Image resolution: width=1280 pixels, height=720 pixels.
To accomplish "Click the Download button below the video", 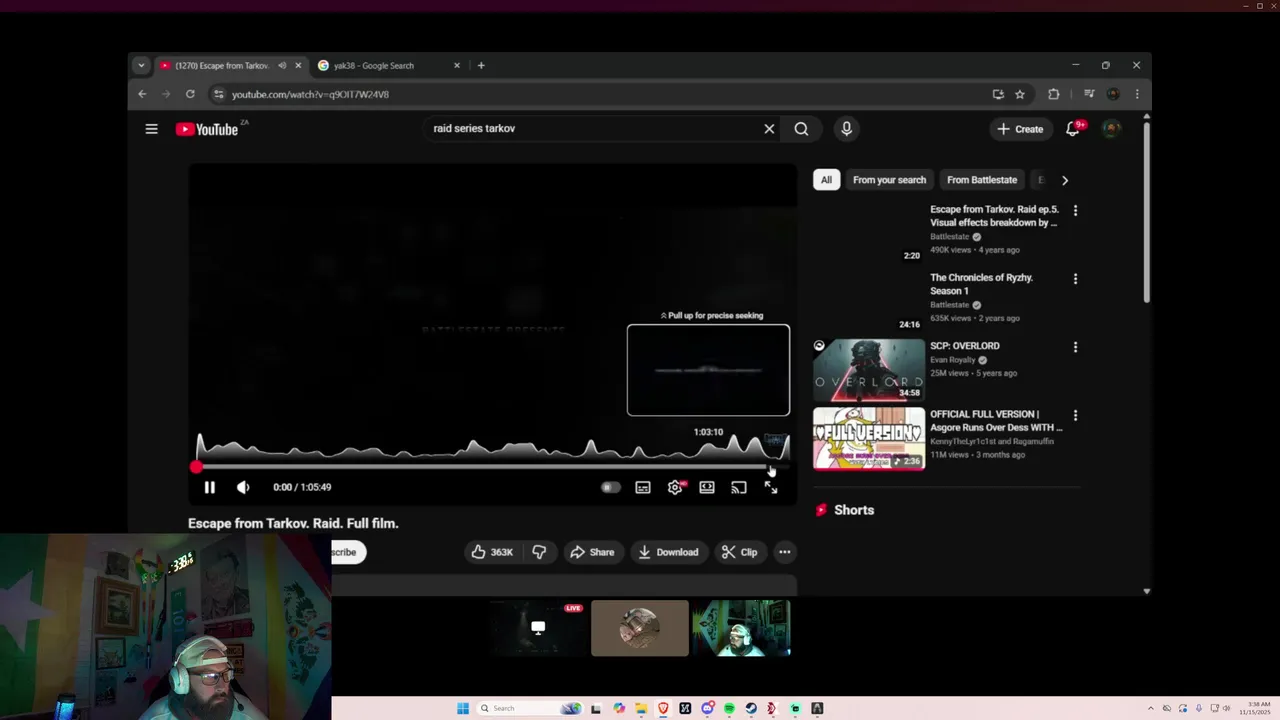I will (x=668, y=552).
